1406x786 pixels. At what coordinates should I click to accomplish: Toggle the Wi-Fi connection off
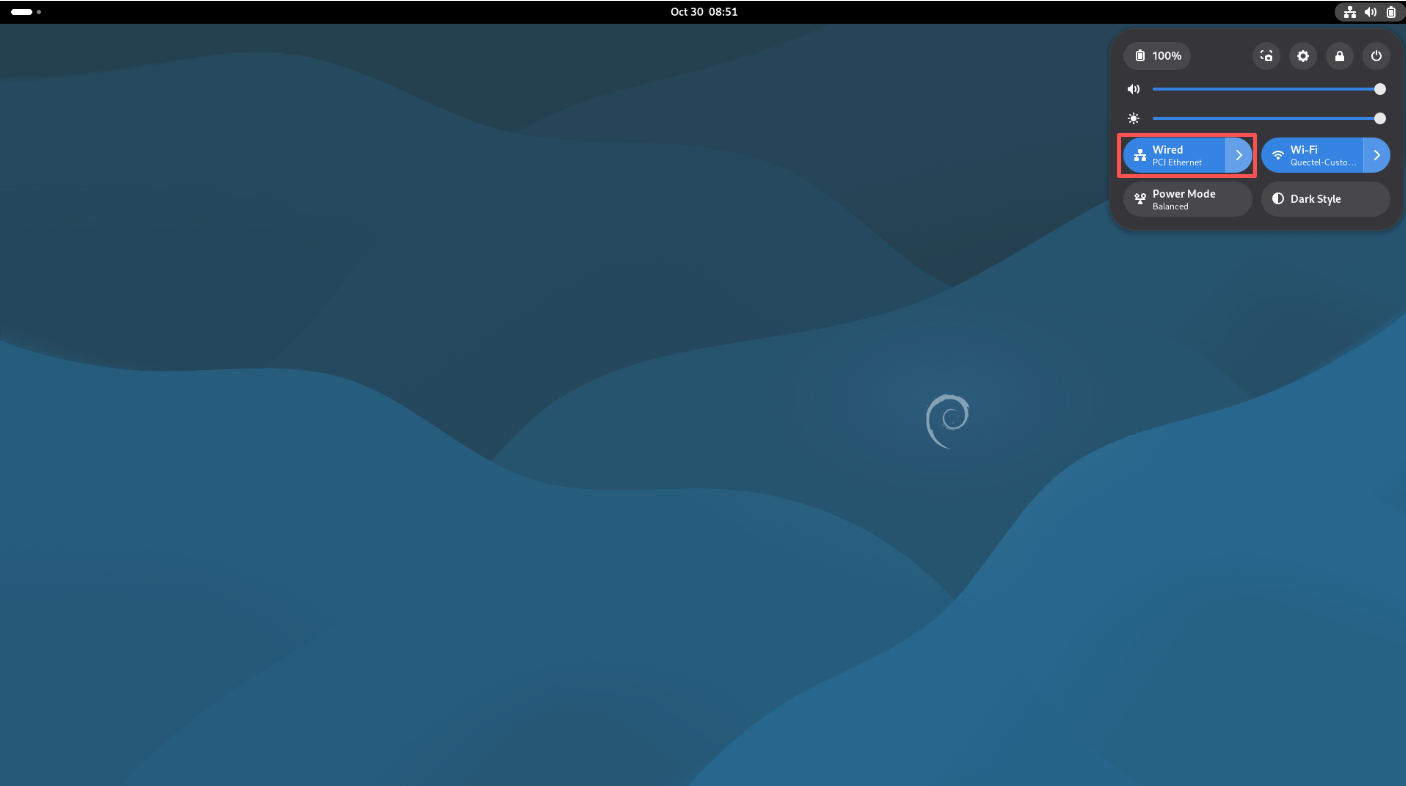coord(1312,155)
